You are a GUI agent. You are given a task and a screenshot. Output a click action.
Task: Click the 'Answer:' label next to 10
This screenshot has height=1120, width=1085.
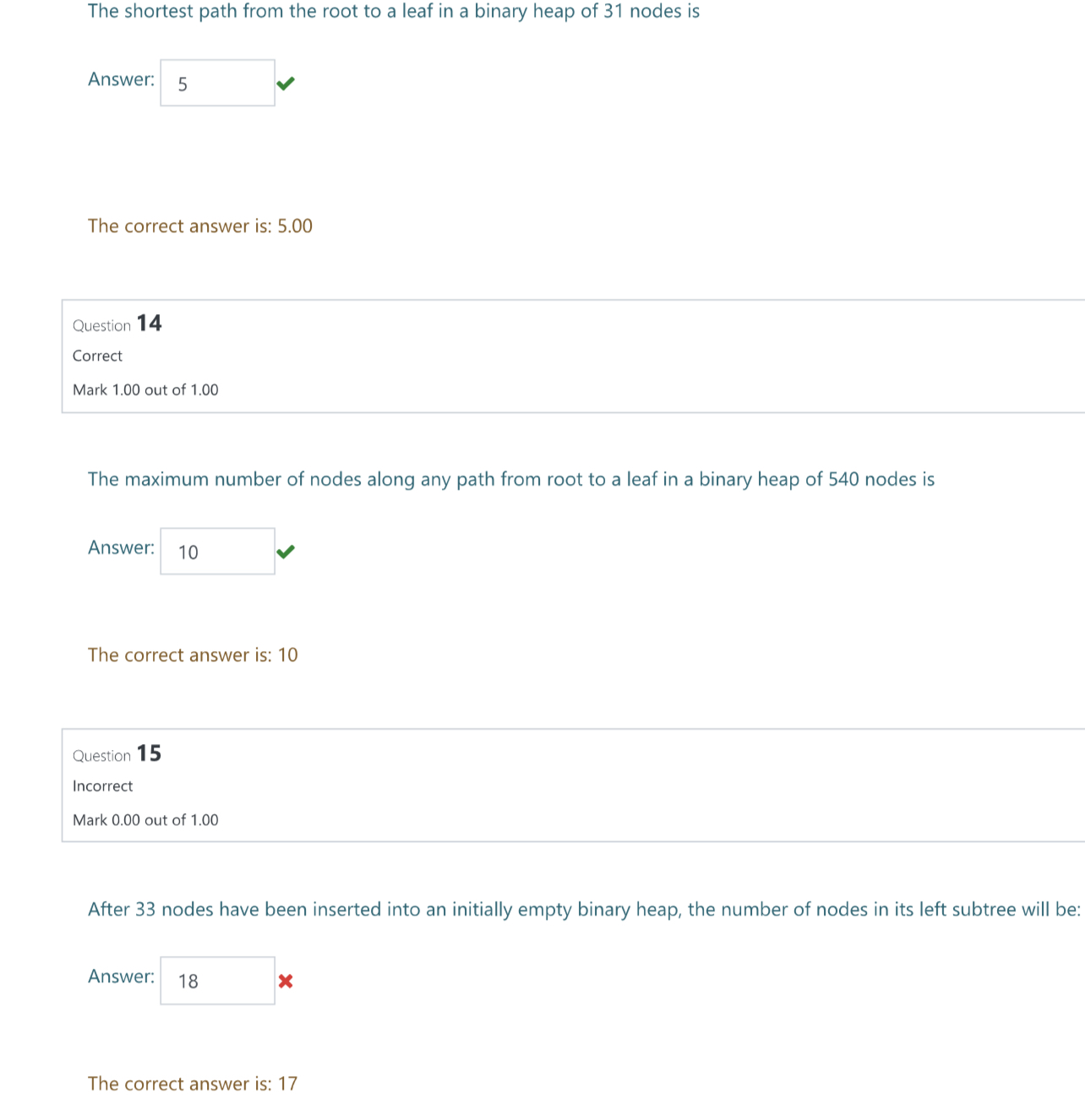[122, 547]
